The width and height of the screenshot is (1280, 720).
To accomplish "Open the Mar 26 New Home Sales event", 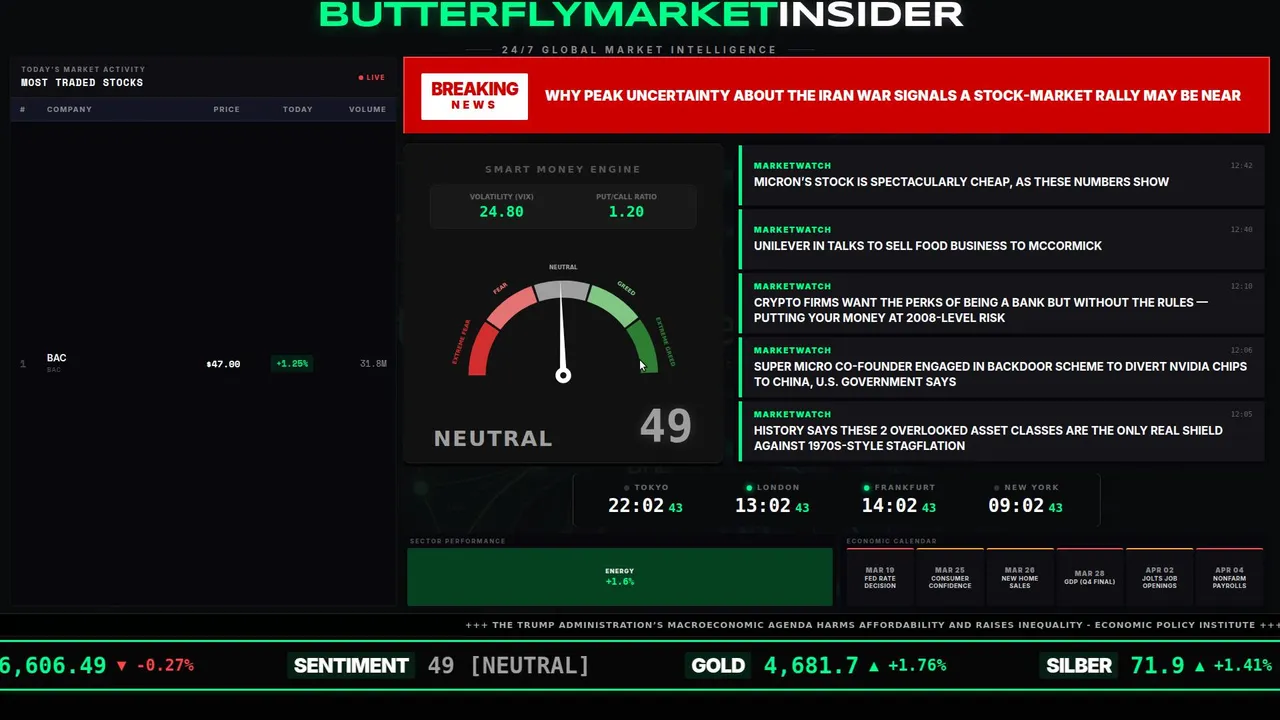I will 1020,577.
